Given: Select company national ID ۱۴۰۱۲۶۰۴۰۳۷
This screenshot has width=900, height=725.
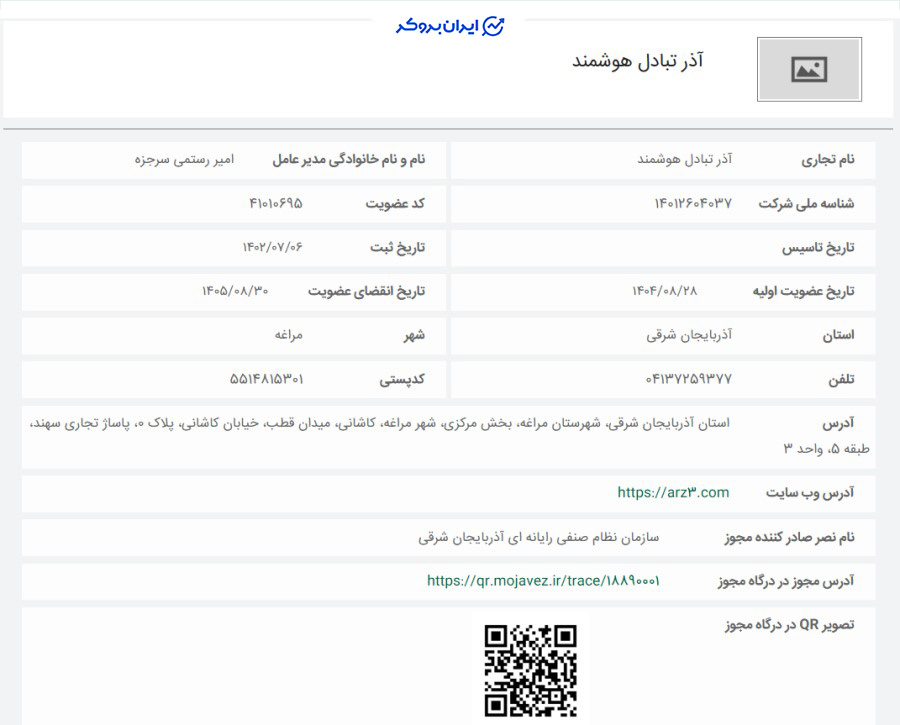Looking at the screenshot, I should (x=693, y=203).
